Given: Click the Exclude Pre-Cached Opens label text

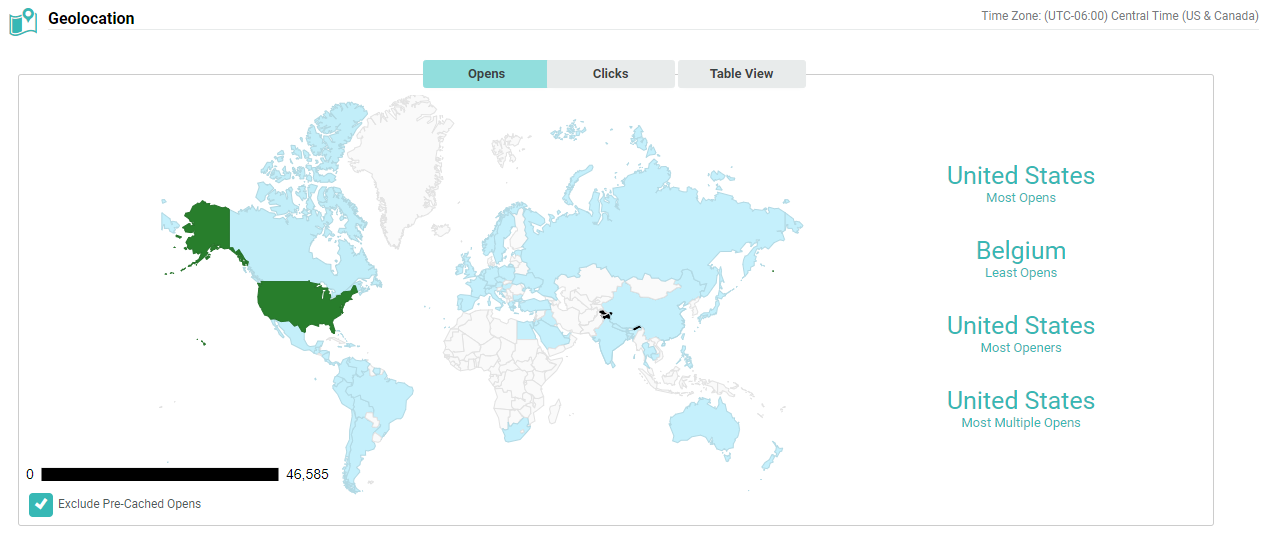Looking at the screenshot, I should (x=129, y=504).
